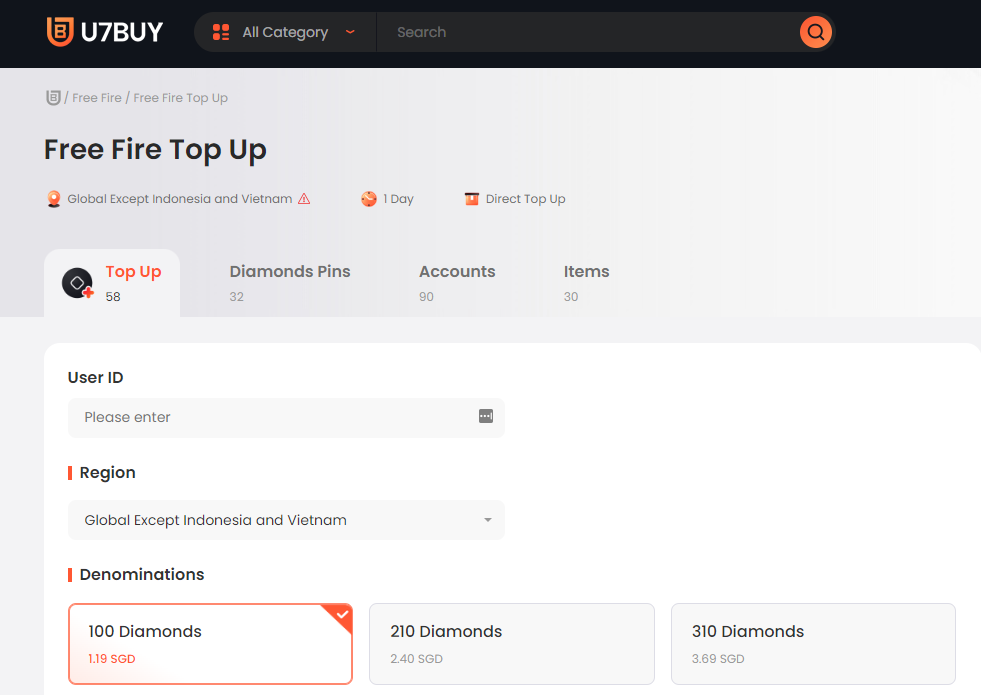
Task: Click the U7BUY logo
Action: click(x=105, y=32)
